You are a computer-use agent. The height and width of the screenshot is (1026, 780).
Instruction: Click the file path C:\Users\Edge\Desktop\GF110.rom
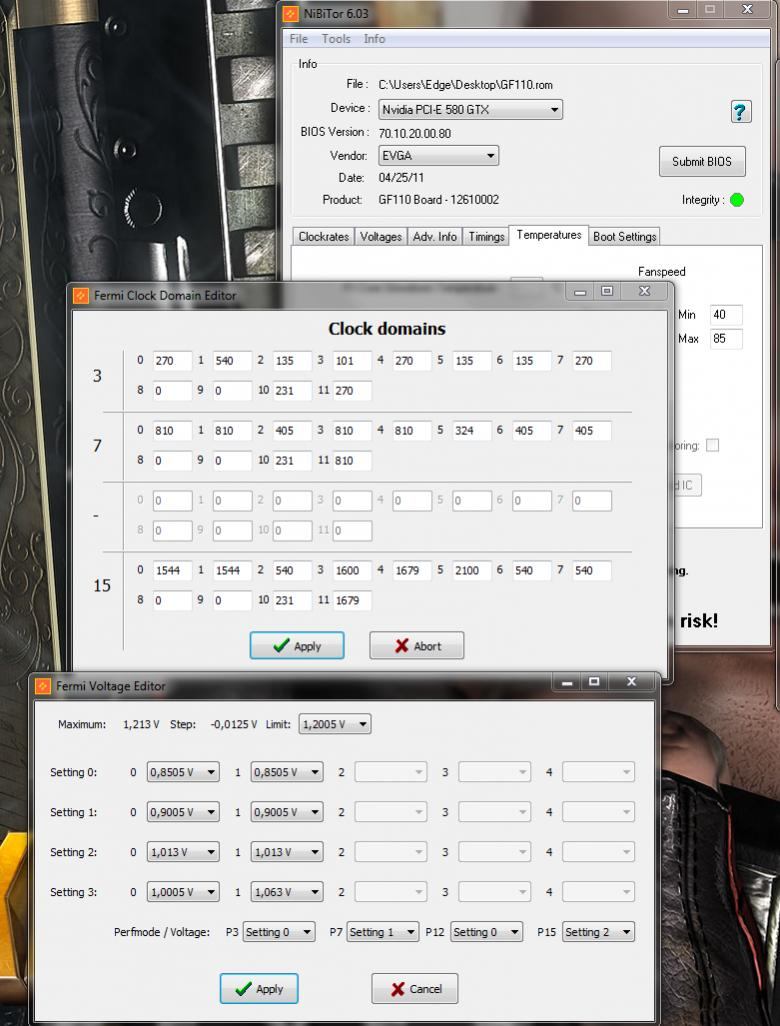(x=466, y=85)
